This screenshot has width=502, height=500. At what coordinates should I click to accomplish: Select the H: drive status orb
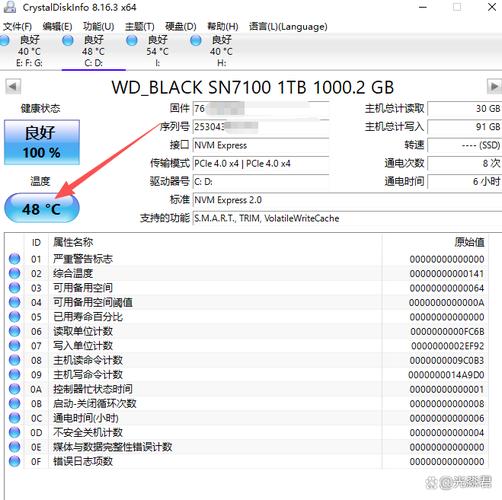(x=196, y=41)
